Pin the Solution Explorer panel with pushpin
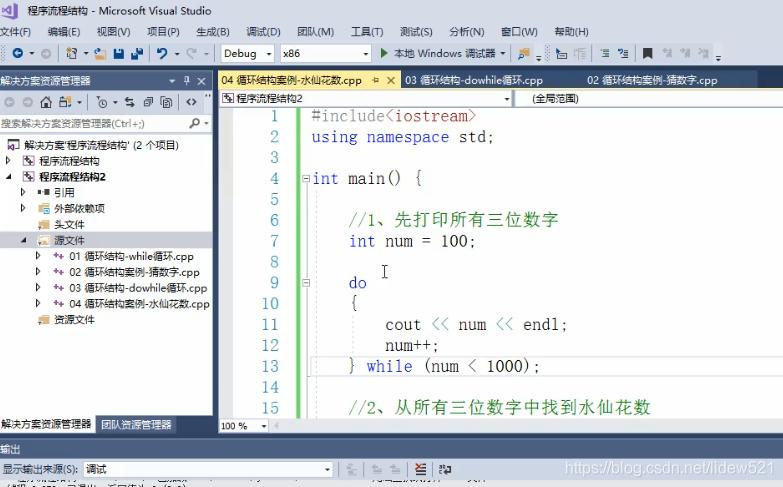Image resolution: width=783 pixels, height=487 pixels. (x=187, y=80)
